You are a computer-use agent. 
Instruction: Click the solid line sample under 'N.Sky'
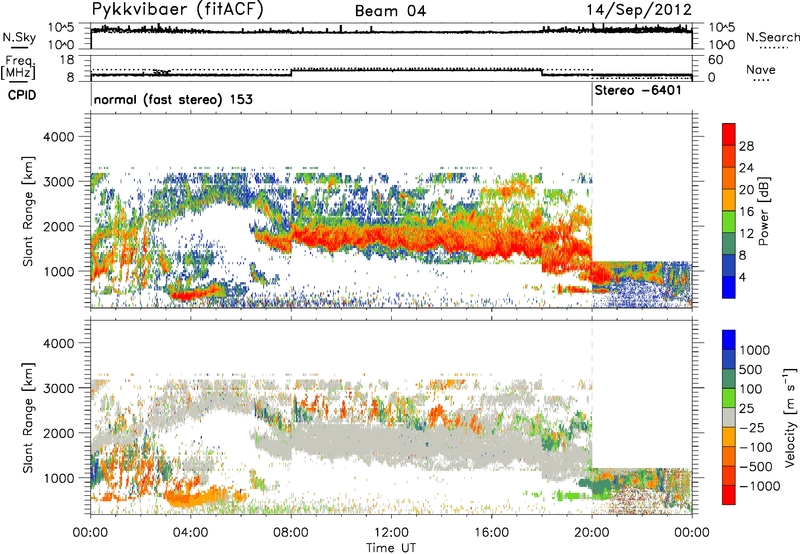click(x=19, y=47)
